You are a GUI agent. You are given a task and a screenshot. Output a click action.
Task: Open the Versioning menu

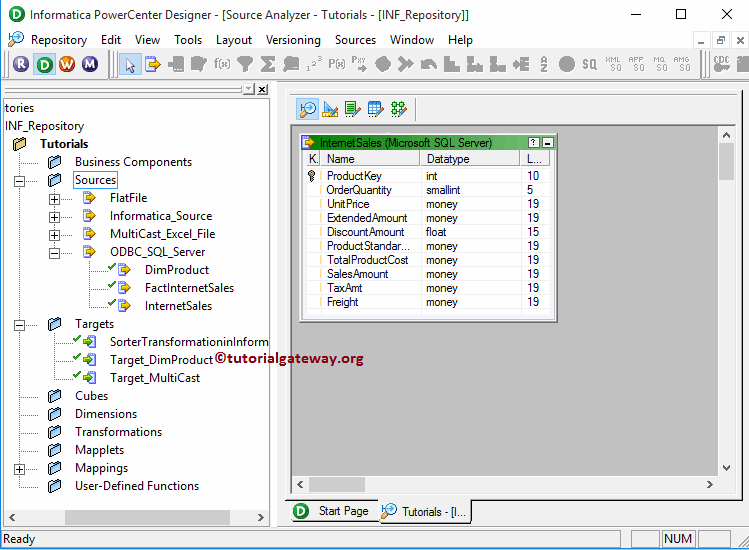[293, 40]
